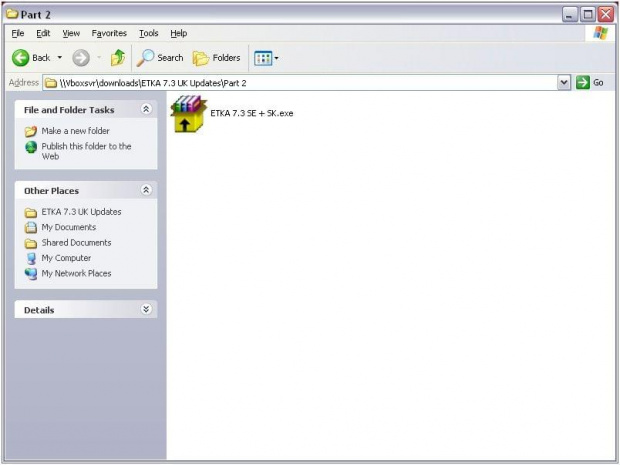This screenshot has height=465, width=620.
Task: Click the folder icon in the address bar
Action: 50,83
